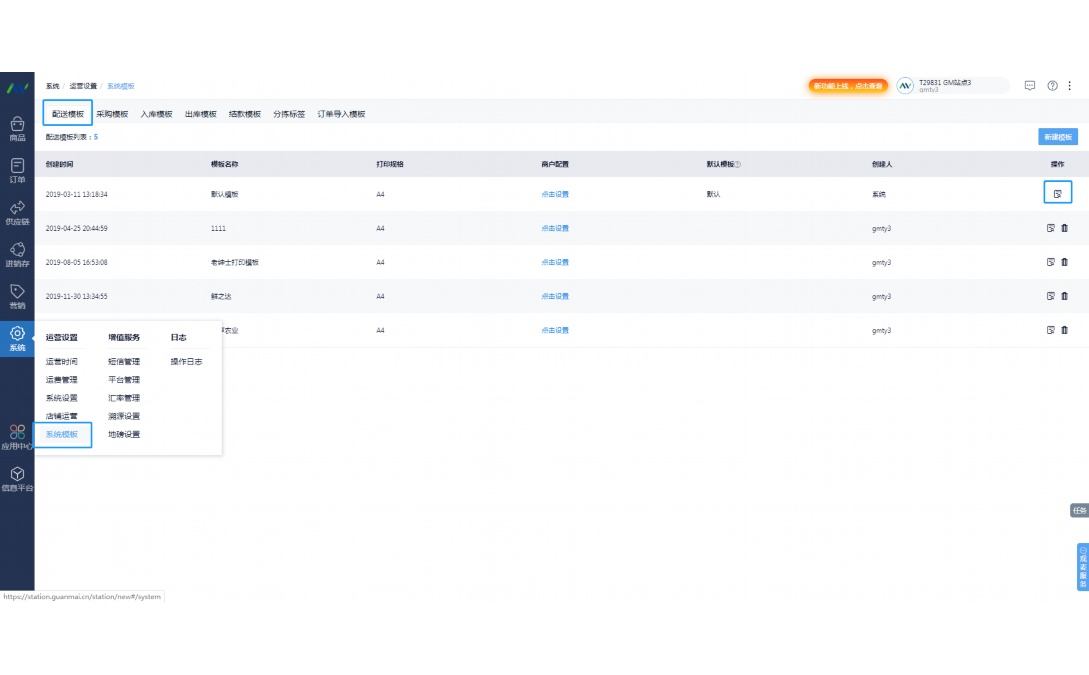Image resolution: width=1089 pixels, height=675 pixels.
Task: Open the 商品 sidebar icon
Action: [x=17, y=128]
